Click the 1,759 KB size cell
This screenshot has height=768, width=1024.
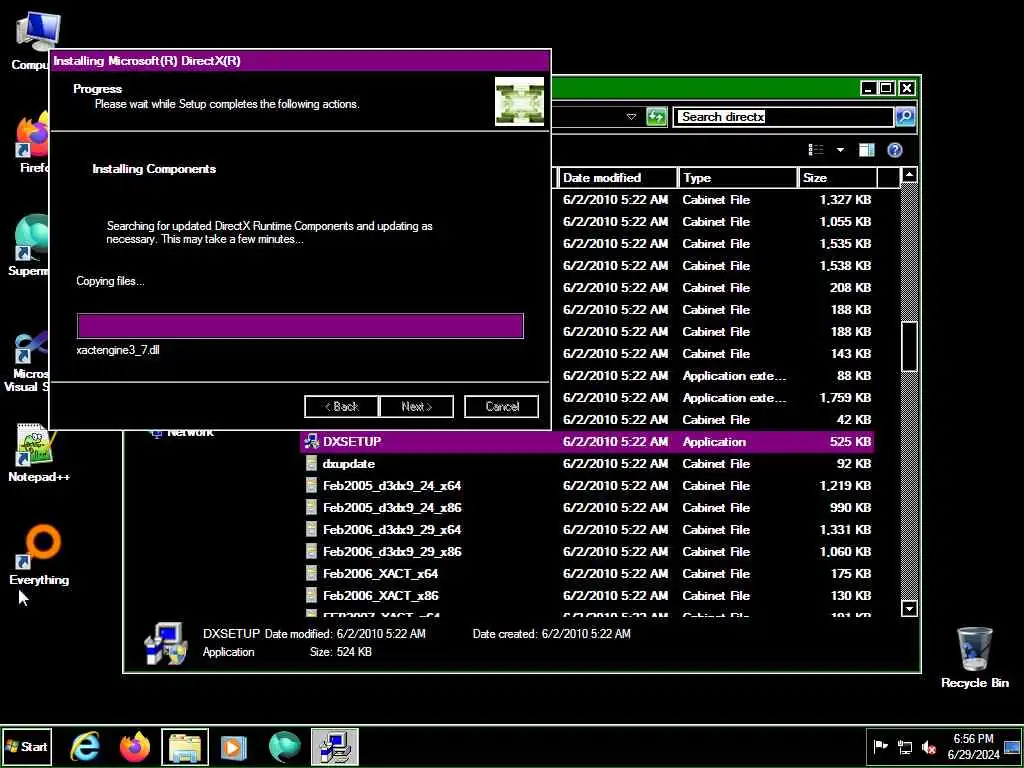(845, 398)
